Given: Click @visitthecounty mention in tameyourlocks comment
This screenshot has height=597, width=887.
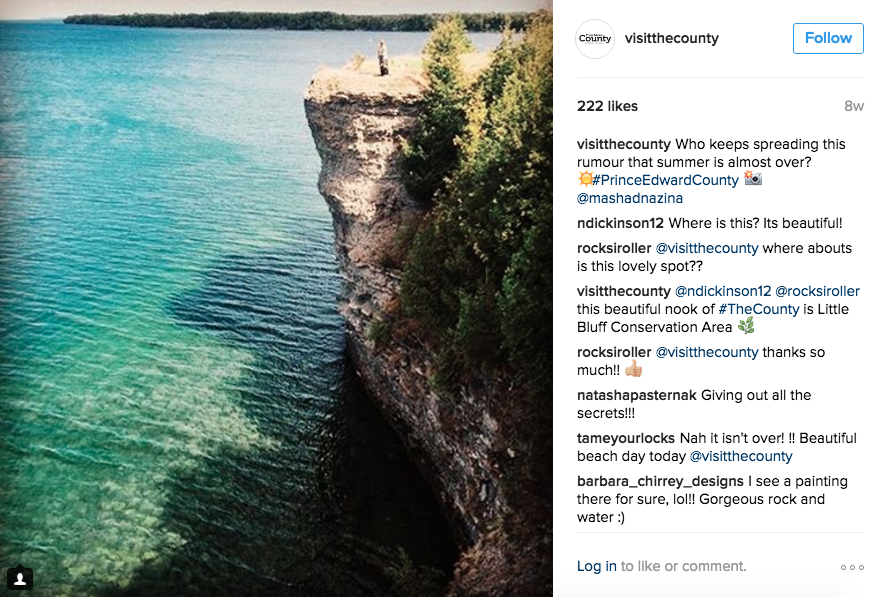Looking at the screenshot, I should [x=741, y=456].
